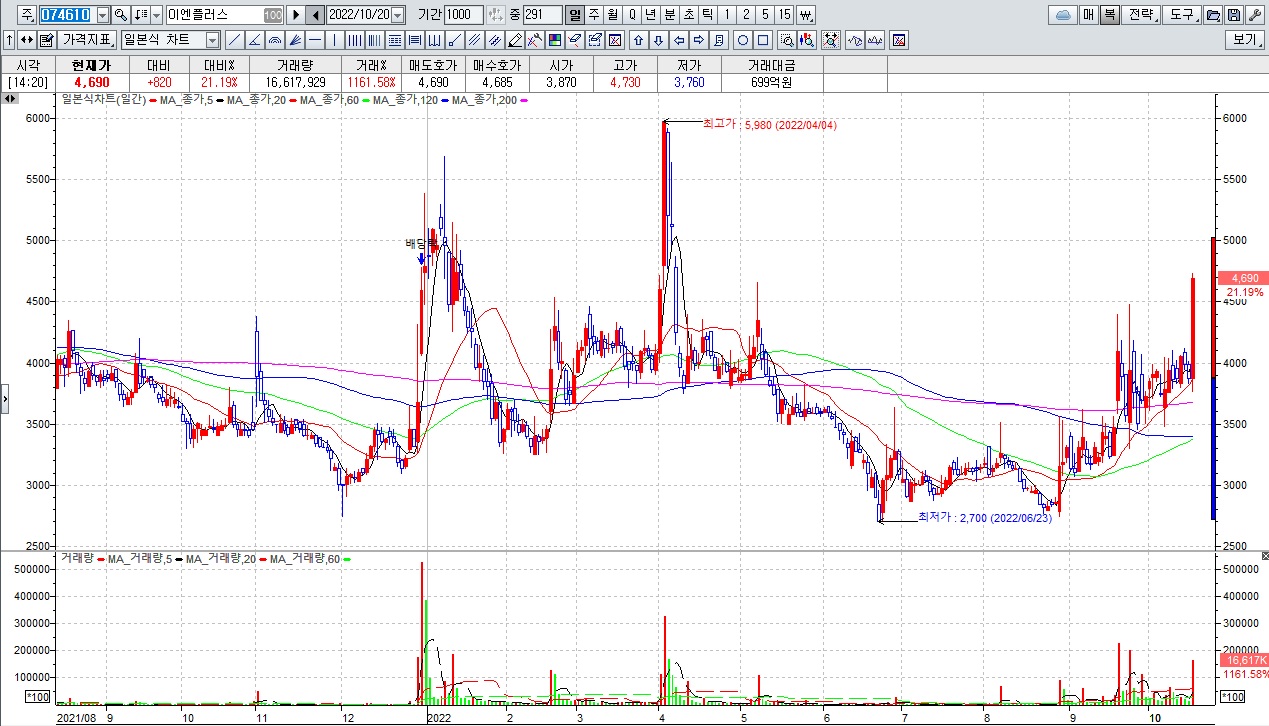
Task: Select the 1 interval button
Action: [x=727, y=15]
